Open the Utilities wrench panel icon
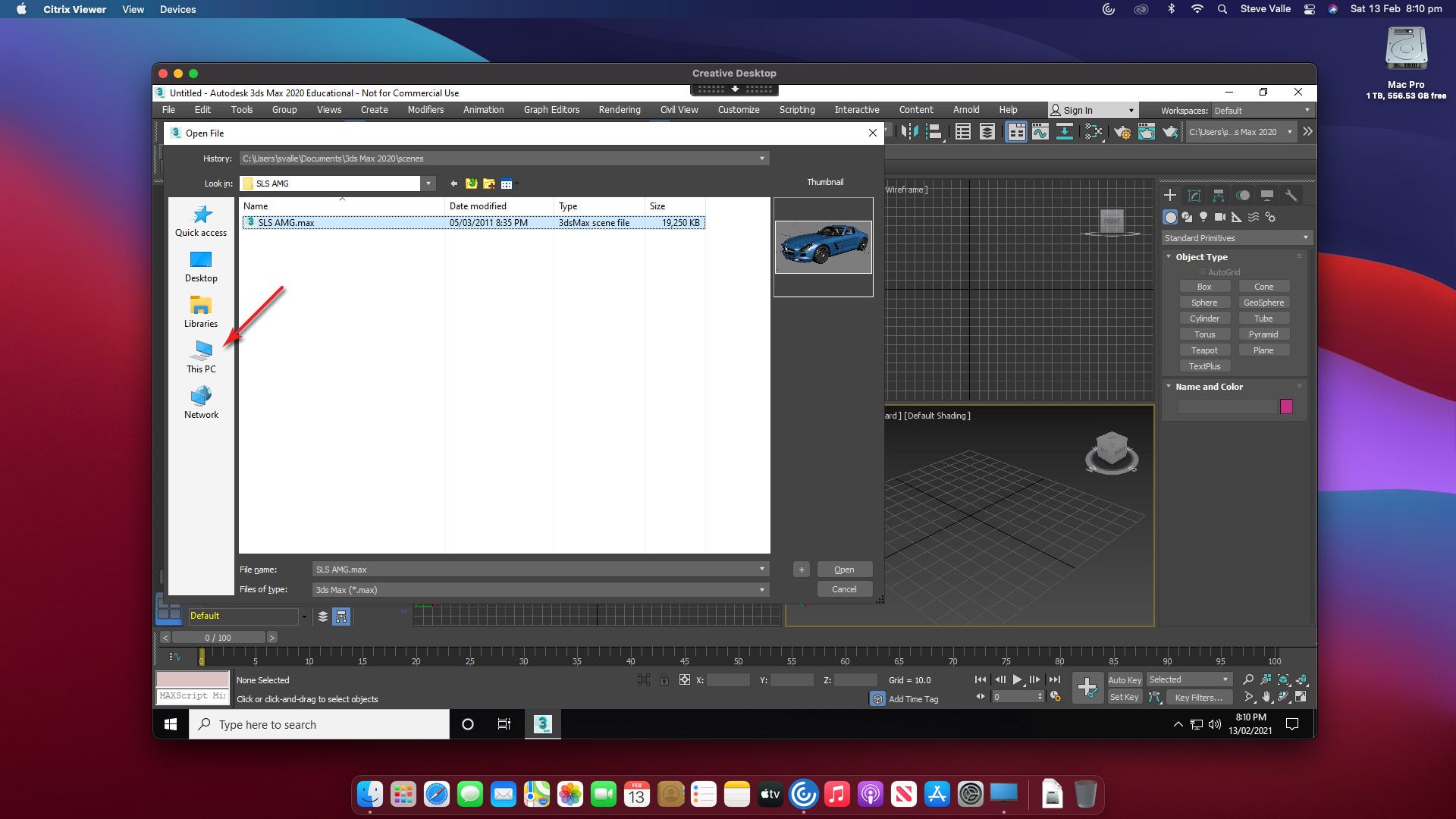Screen dimensions: 1456x819 1291,196
